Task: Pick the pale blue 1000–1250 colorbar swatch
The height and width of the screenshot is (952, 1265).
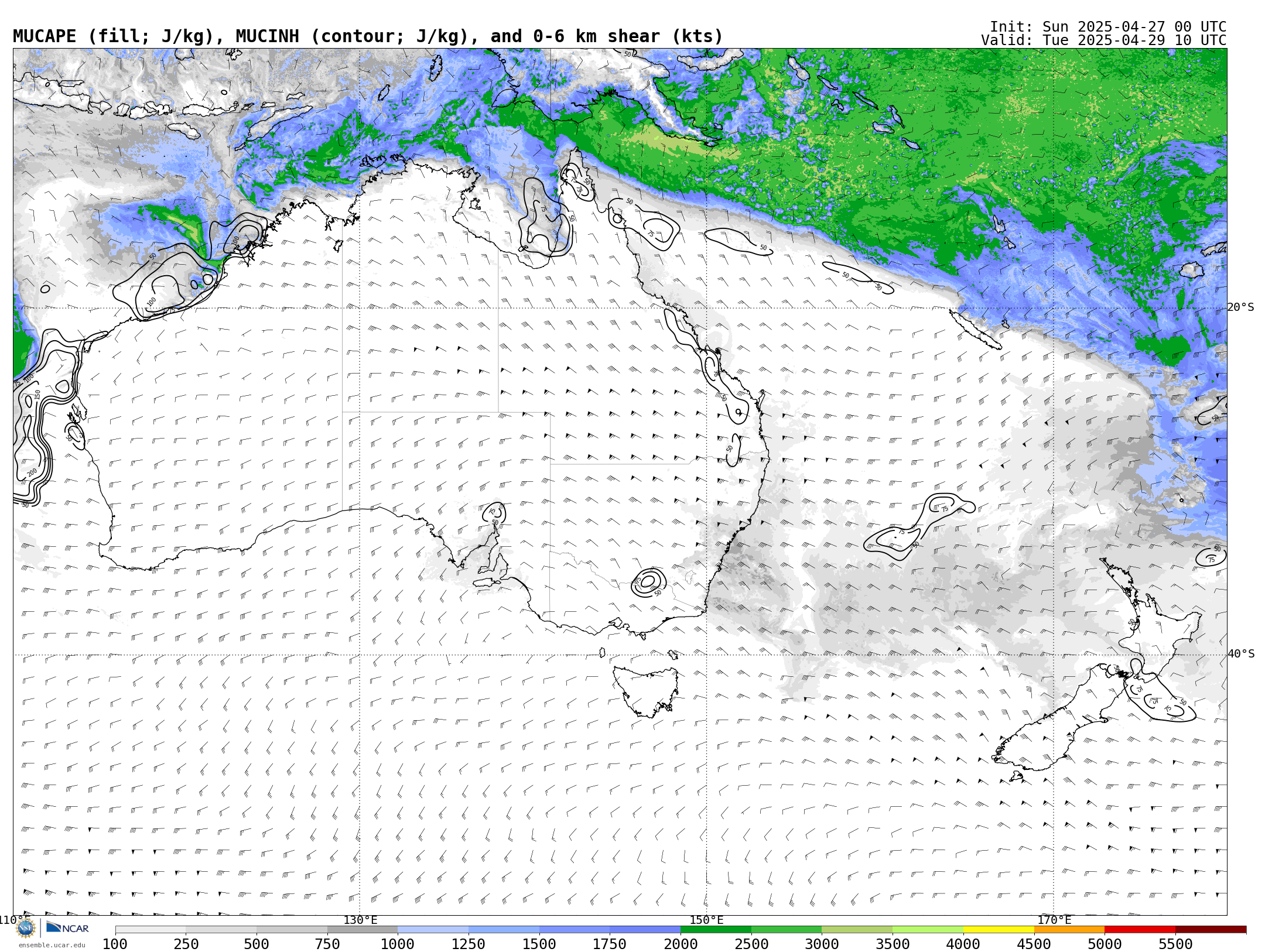Action: [433, 929]
